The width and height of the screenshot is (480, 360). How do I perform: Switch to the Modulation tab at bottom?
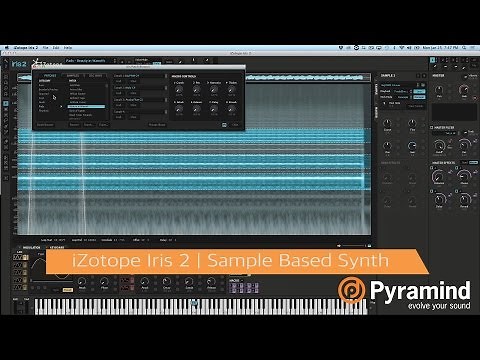(31, 247)
